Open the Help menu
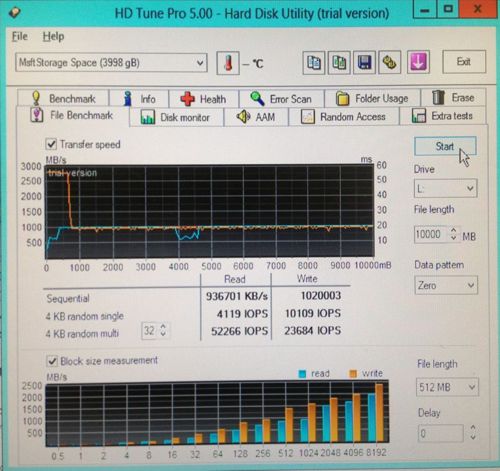Viewport: 500px width, 471px height. [53, 36]
